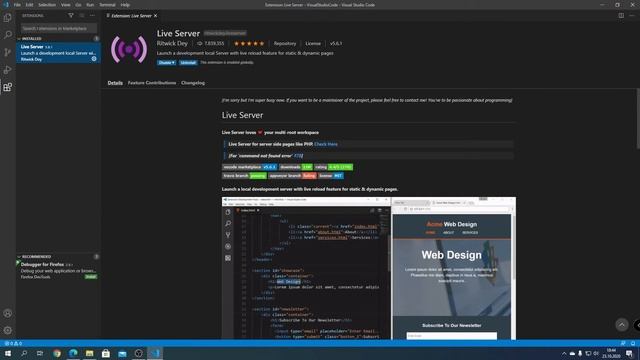Open the Explorer view in activity bar
This screenshot has width=640, height=360.
pos(7,18)
